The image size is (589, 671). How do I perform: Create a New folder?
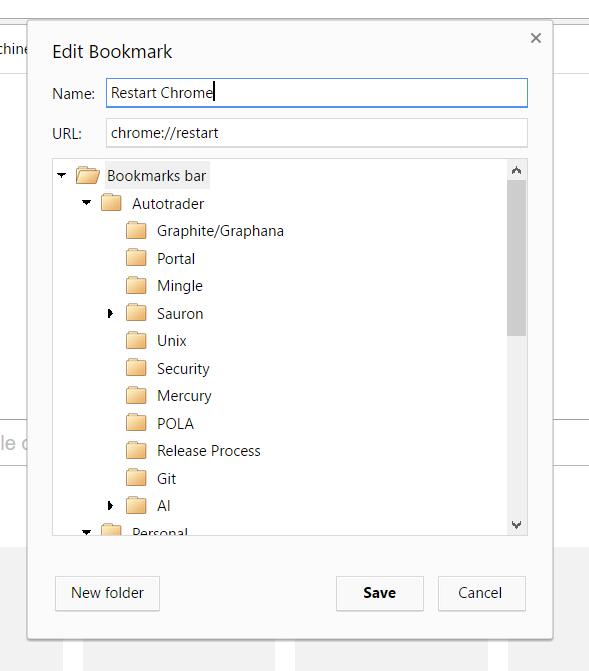[x=107, y=593]
